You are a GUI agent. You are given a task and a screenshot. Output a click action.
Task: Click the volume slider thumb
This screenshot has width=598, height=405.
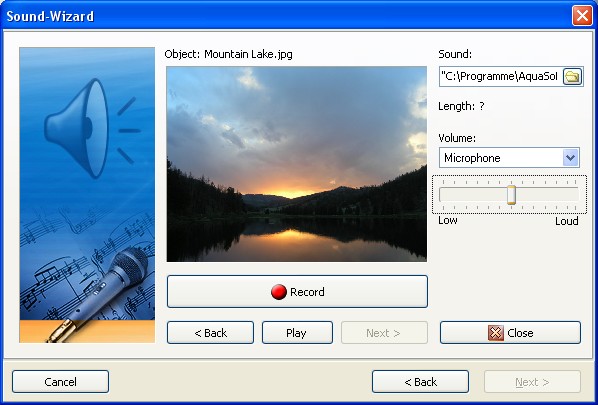pyautogui.click(x=511, y=195)
